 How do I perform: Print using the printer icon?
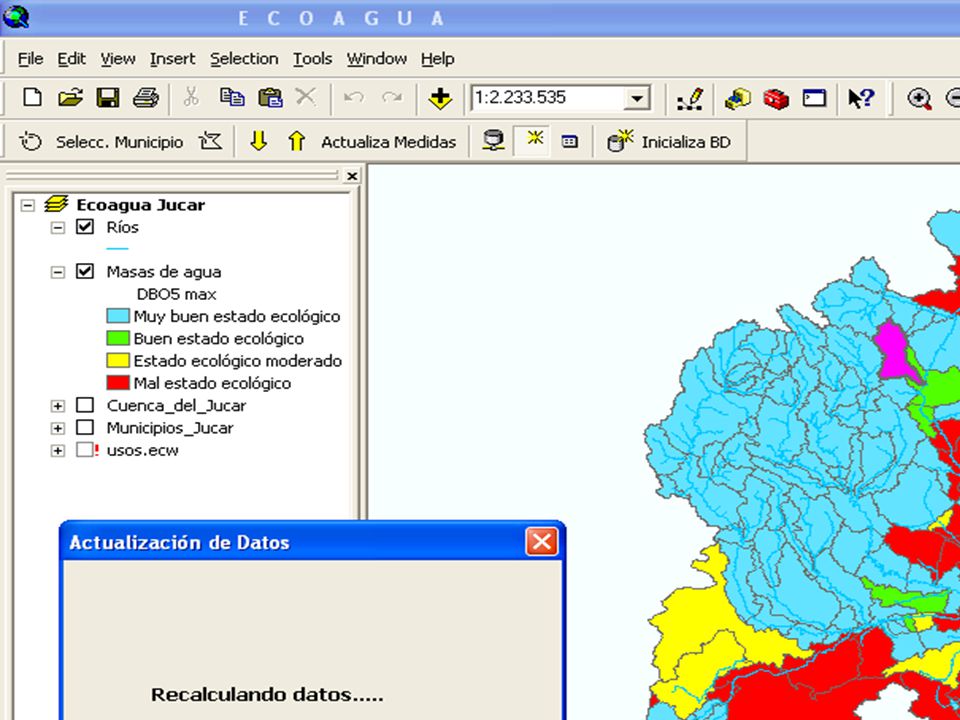(146, 97)
